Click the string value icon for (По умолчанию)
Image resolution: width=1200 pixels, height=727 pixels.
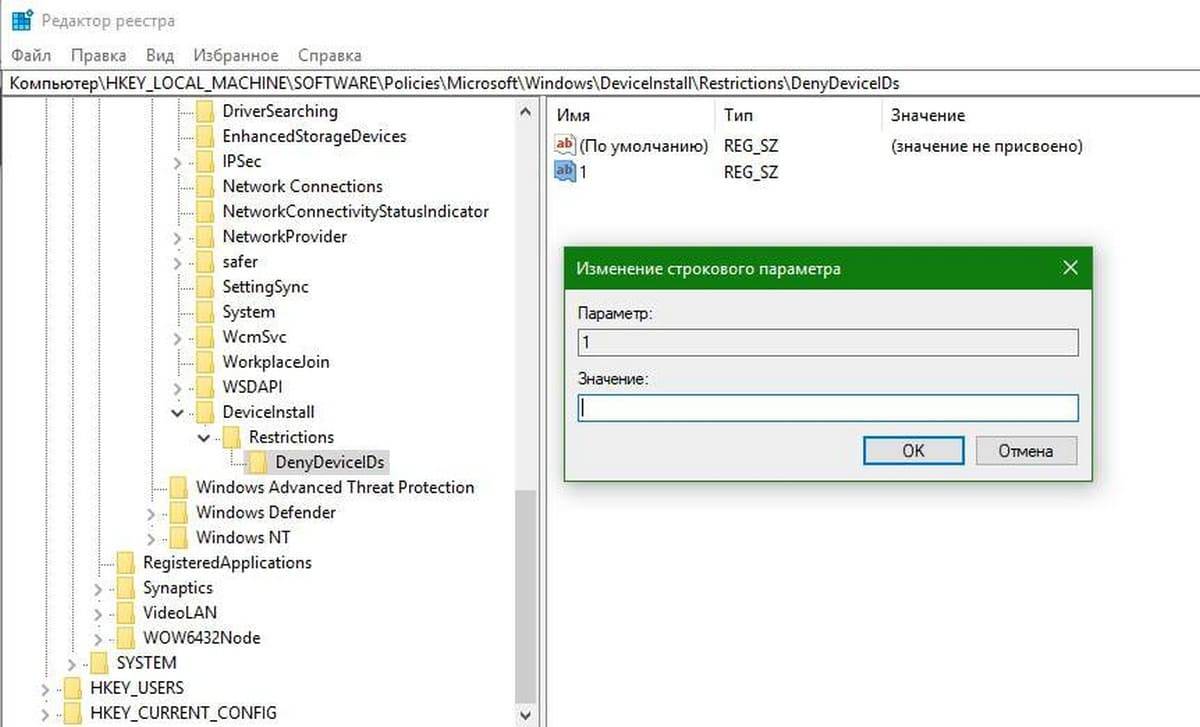click(565, 145)
